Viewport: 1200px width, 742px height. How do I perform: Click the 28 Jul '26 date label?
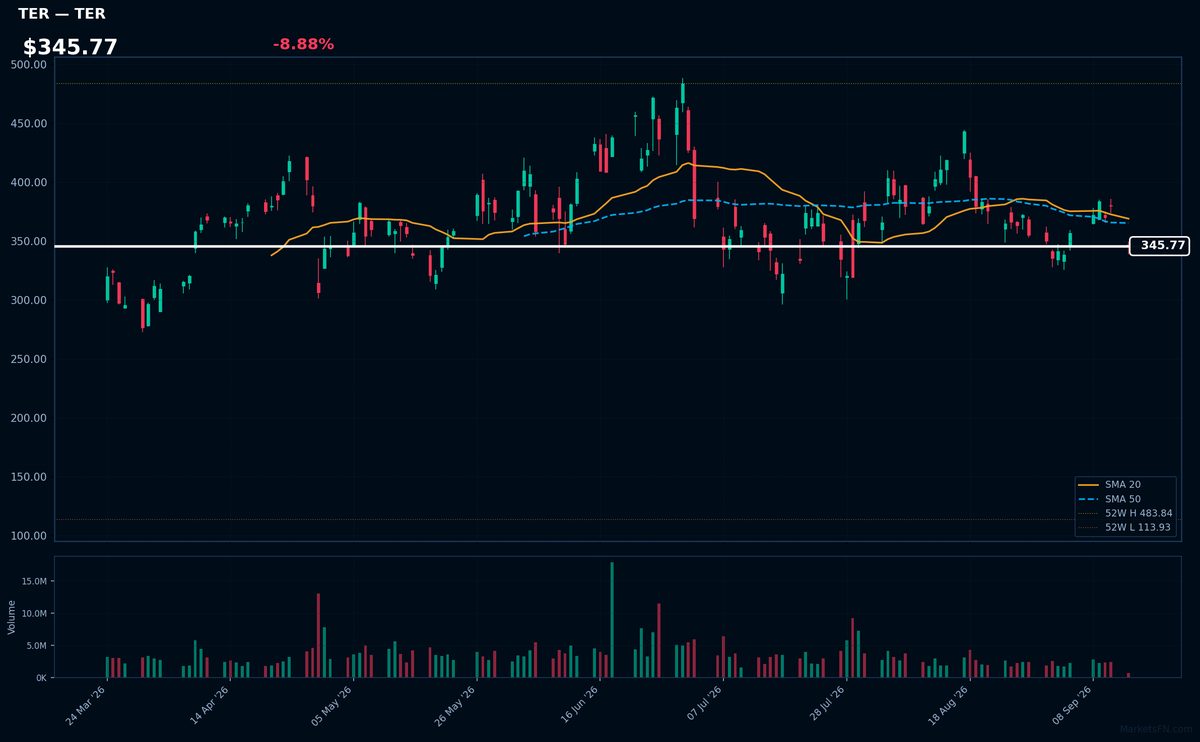pos(825,706)
